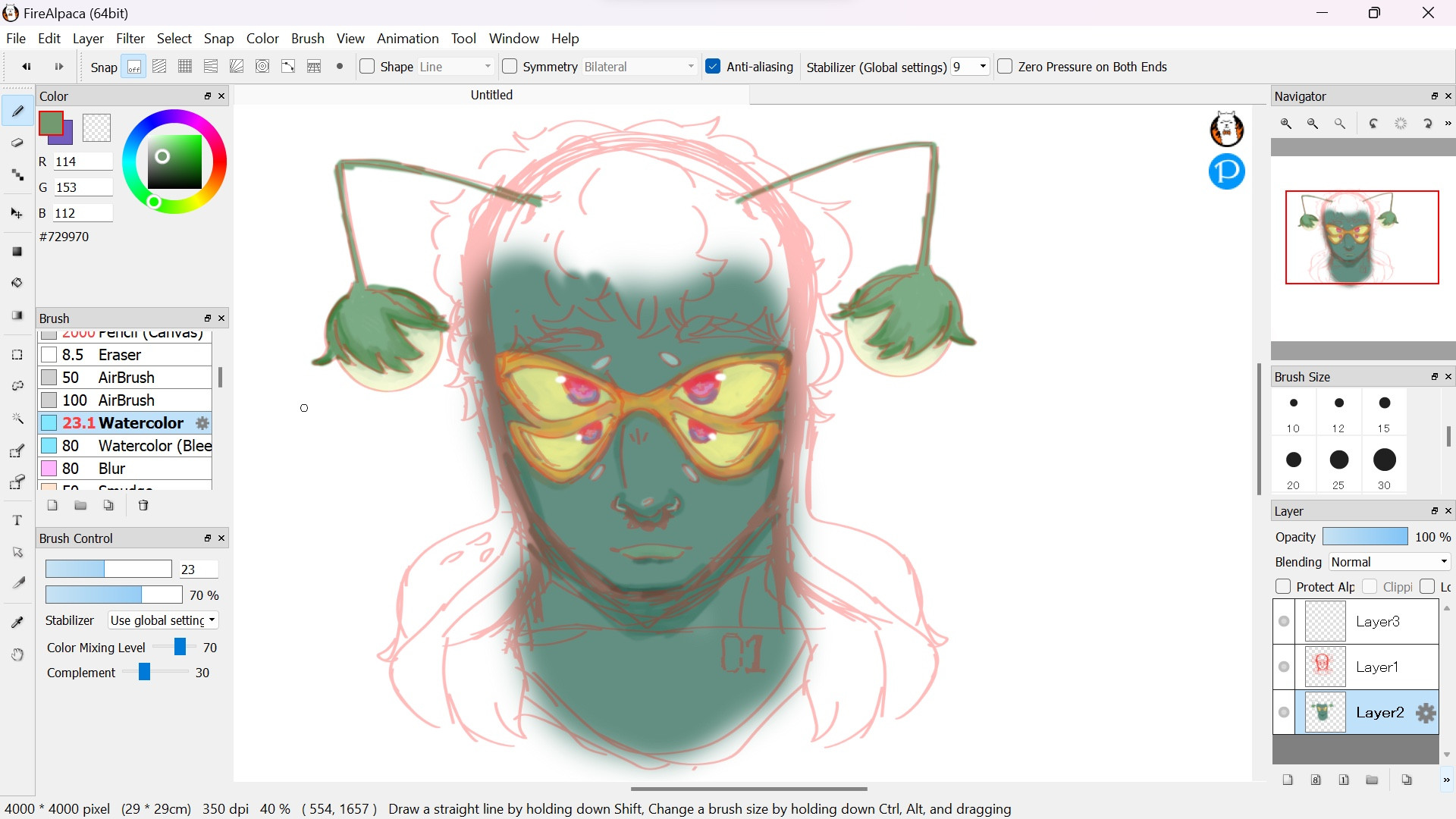Open Brush Control Stabilizer setting dropdown
The height and width of the screenshot is (819, 1456).
point(163,620)
